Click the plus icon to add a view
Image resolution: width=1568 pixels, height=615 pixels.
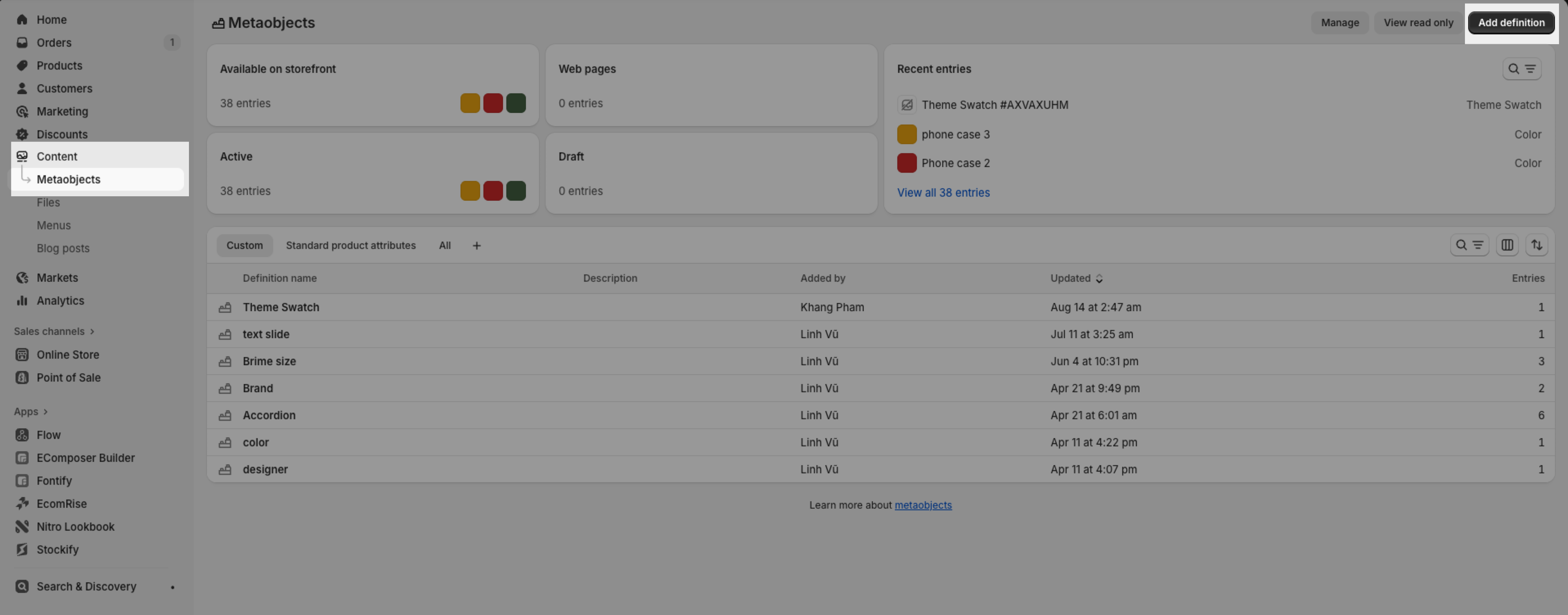point(476,246)
